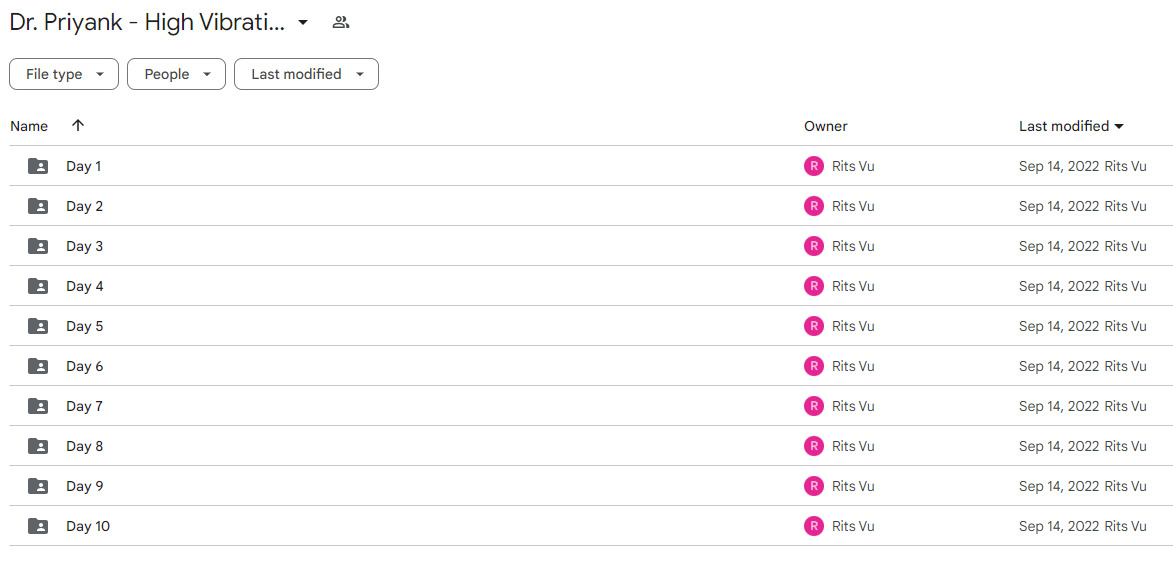Viewport: 1173px width, 572px height.
Task: Click the owner avatar in the Day 9 row
Action: (814, 486)
